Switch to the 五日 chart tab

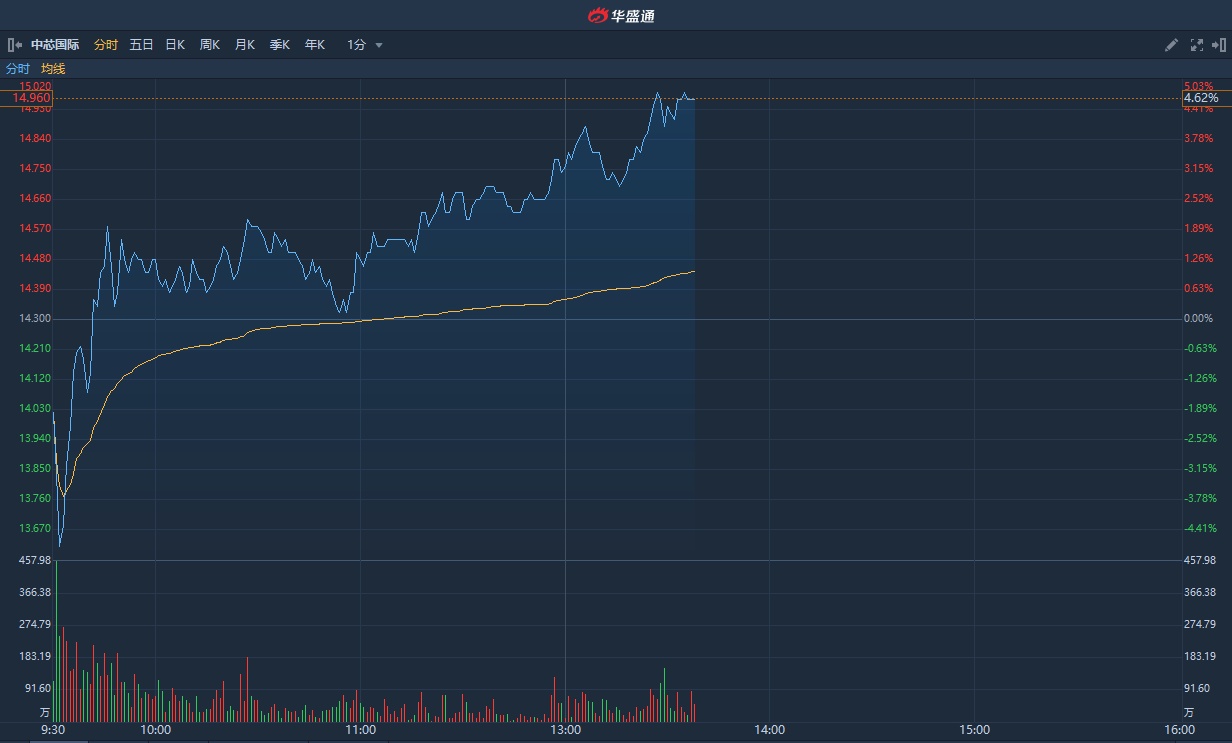tap(141, 45)
